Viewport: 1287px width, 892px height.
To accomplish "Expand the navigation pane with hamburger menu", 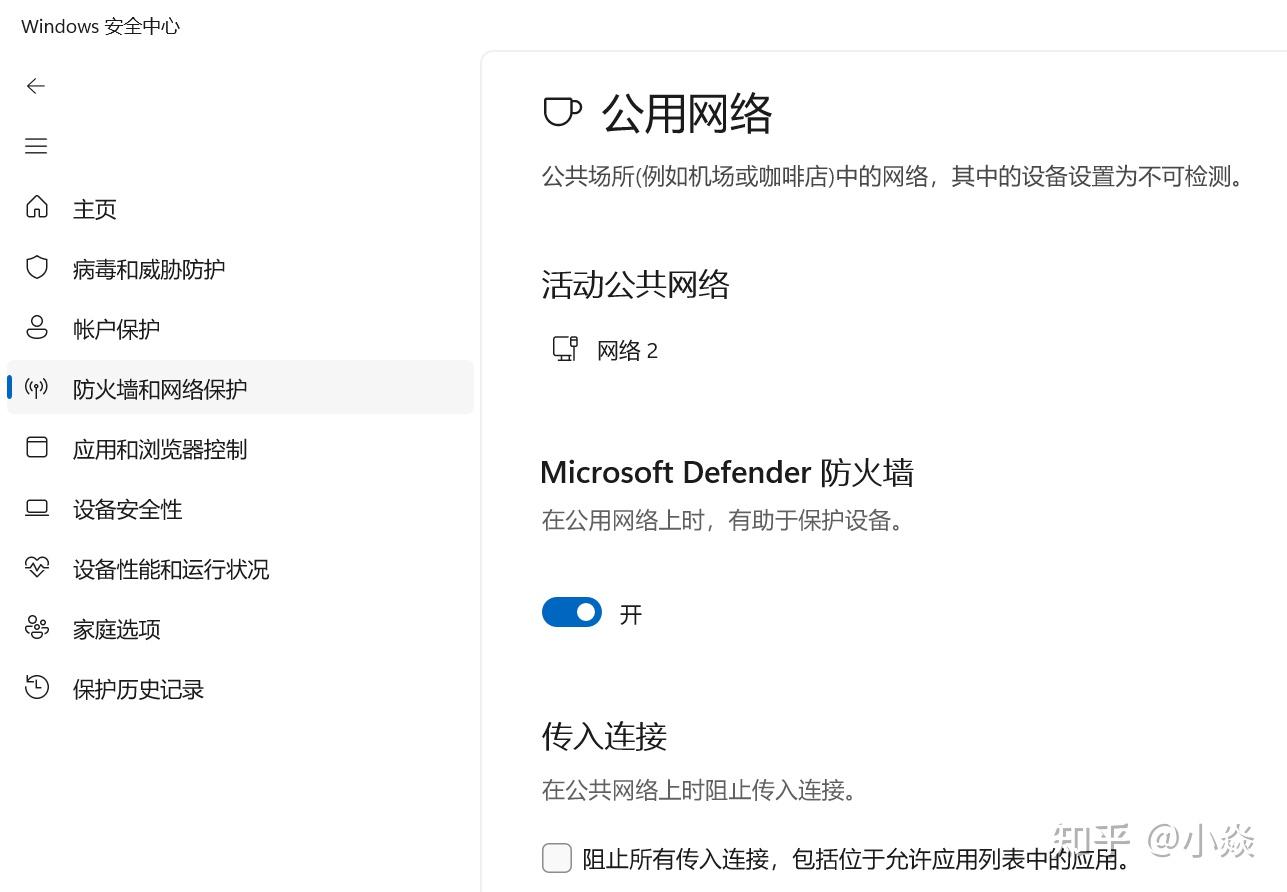I will tap(35, 146).
